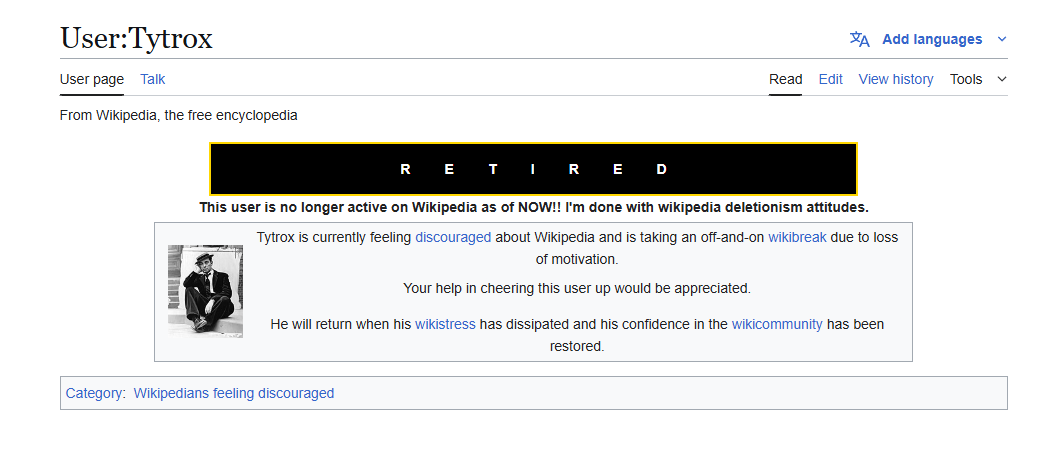Click the User:Tytrox page heading
Viewport: 1052px width, 467px height.
pos(136,38)
